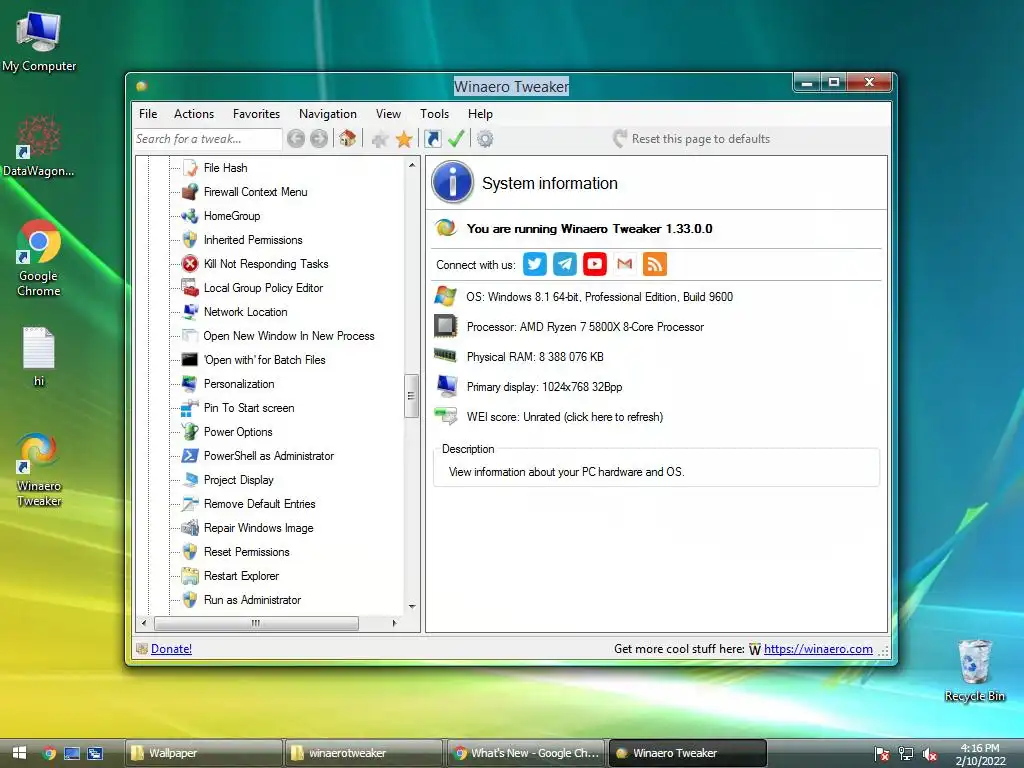This screenshot has height=768, width=1024.
Task: Select Local Group Policy Editor item
Action: [263, 288]
